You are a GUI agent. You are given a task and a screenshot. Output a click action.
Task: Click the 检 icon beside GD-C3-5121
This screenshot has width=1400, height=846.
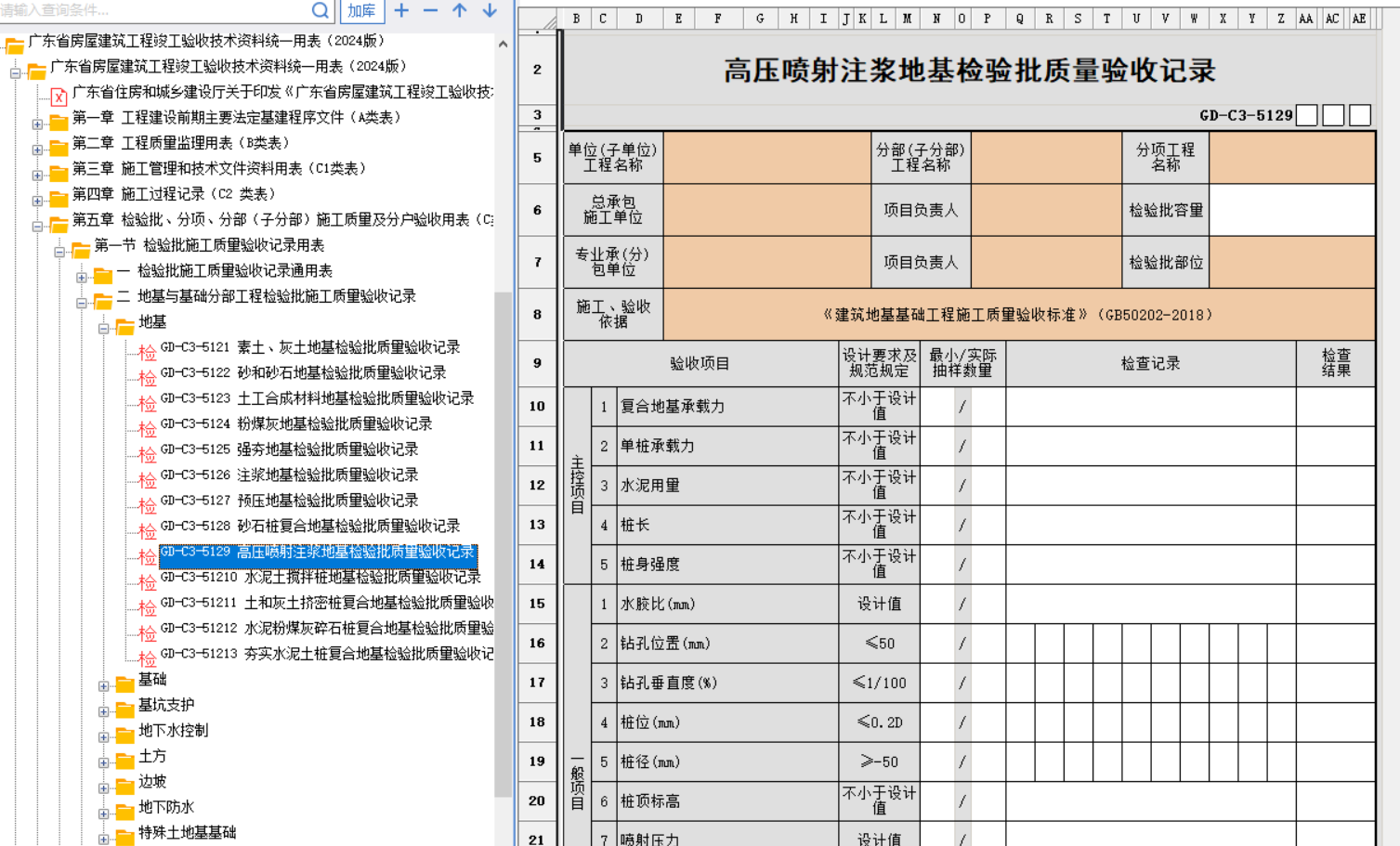147,352
